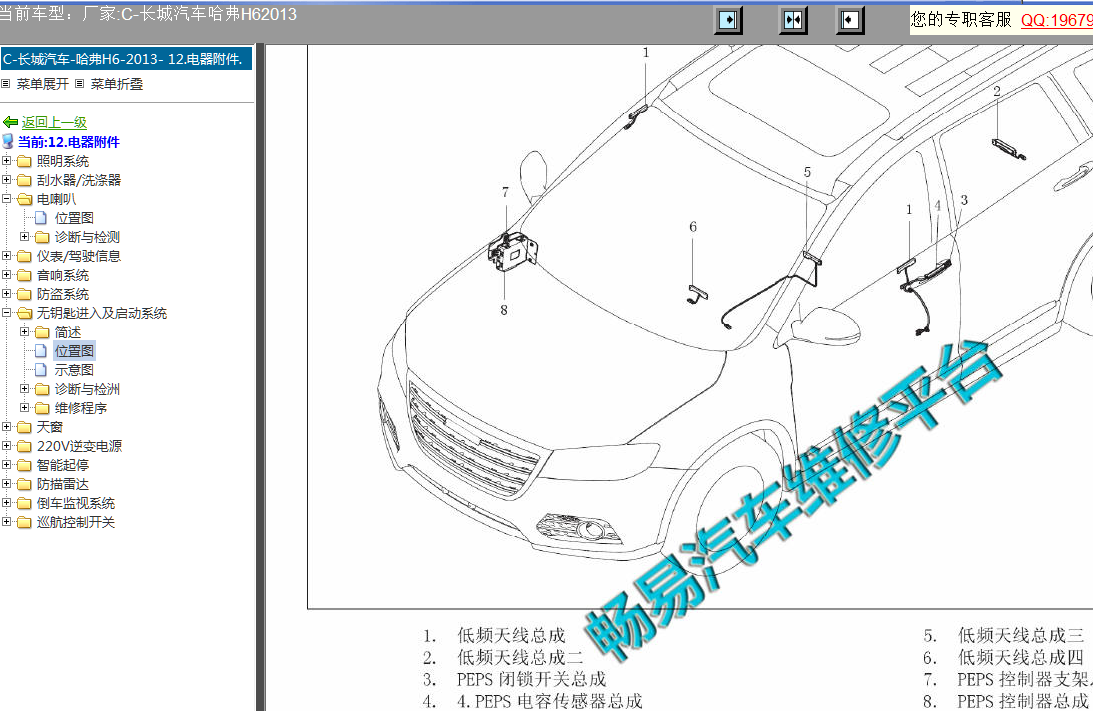Image resolution: width=1093 pixels, height=711 pixels.
Task: Expand the 照明系统 tree node
Action: click(x=6, y=161)
